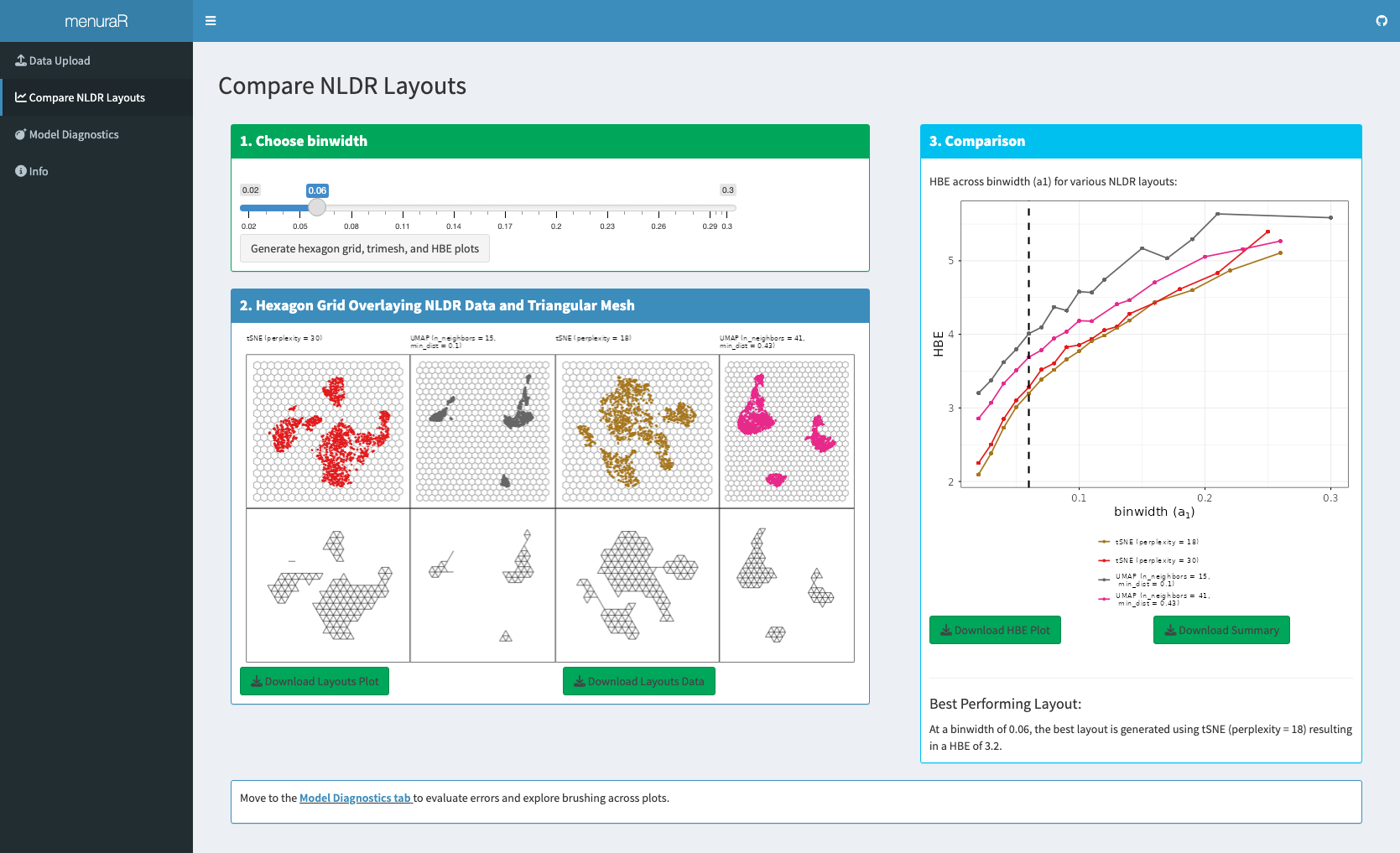This screenshot has height=853, width=1400.
Task: Click the hamburger menu icon in the navbar
Action: click(x=211, y=20)
